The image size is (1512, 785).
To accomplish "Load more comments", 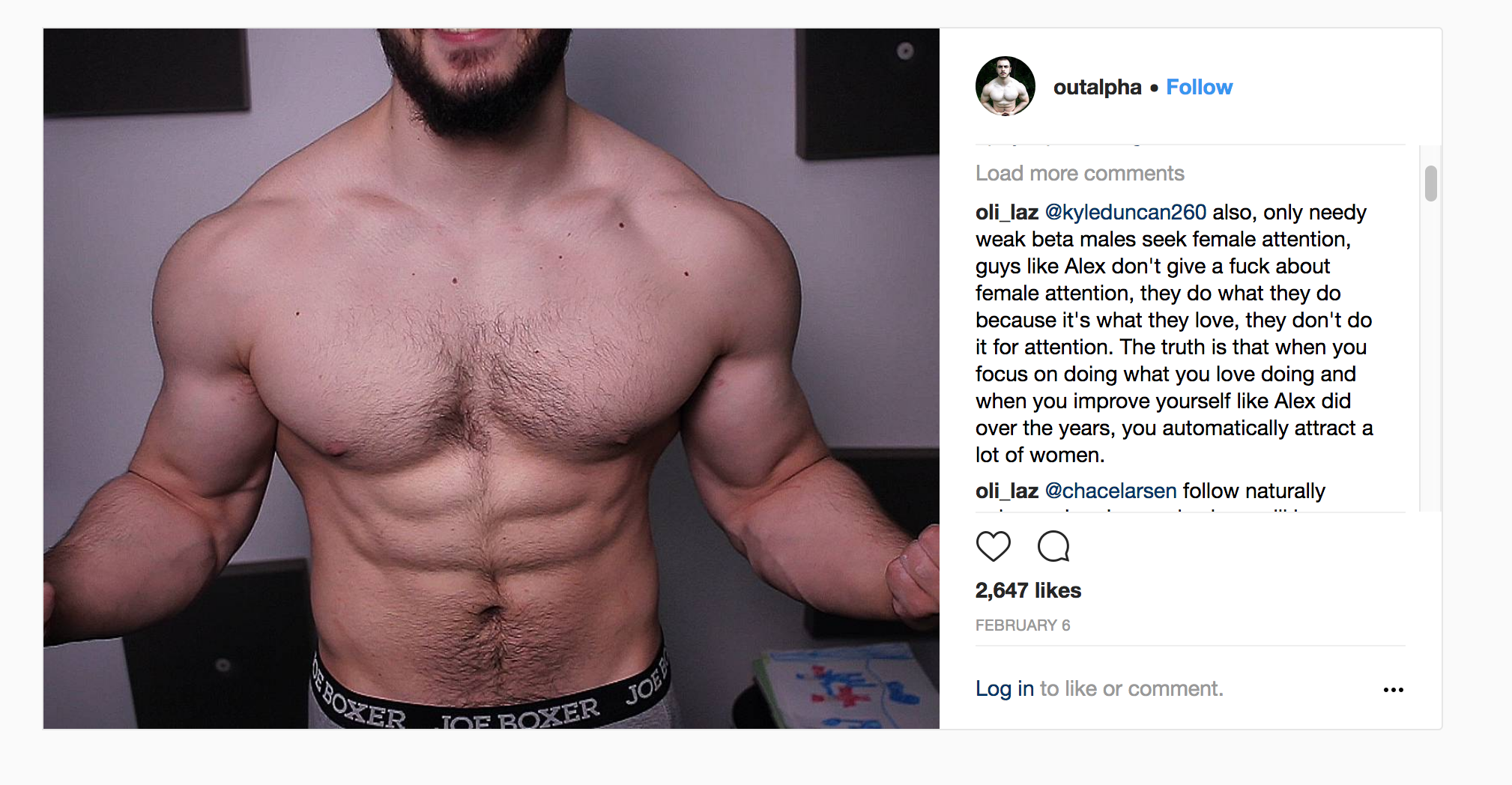I will (1080, 173).
